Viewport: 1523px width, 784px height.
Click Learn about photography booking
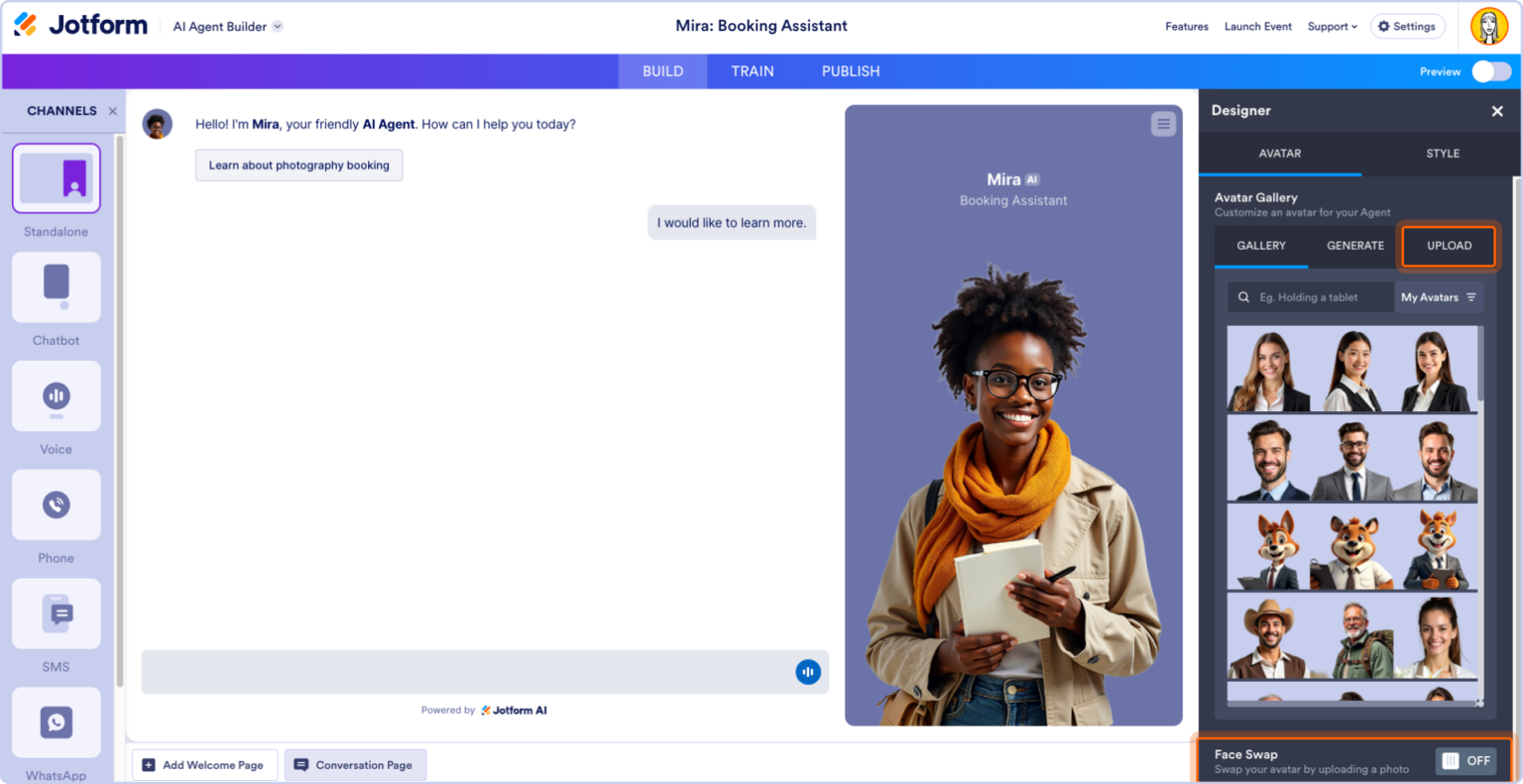[298, 165]
